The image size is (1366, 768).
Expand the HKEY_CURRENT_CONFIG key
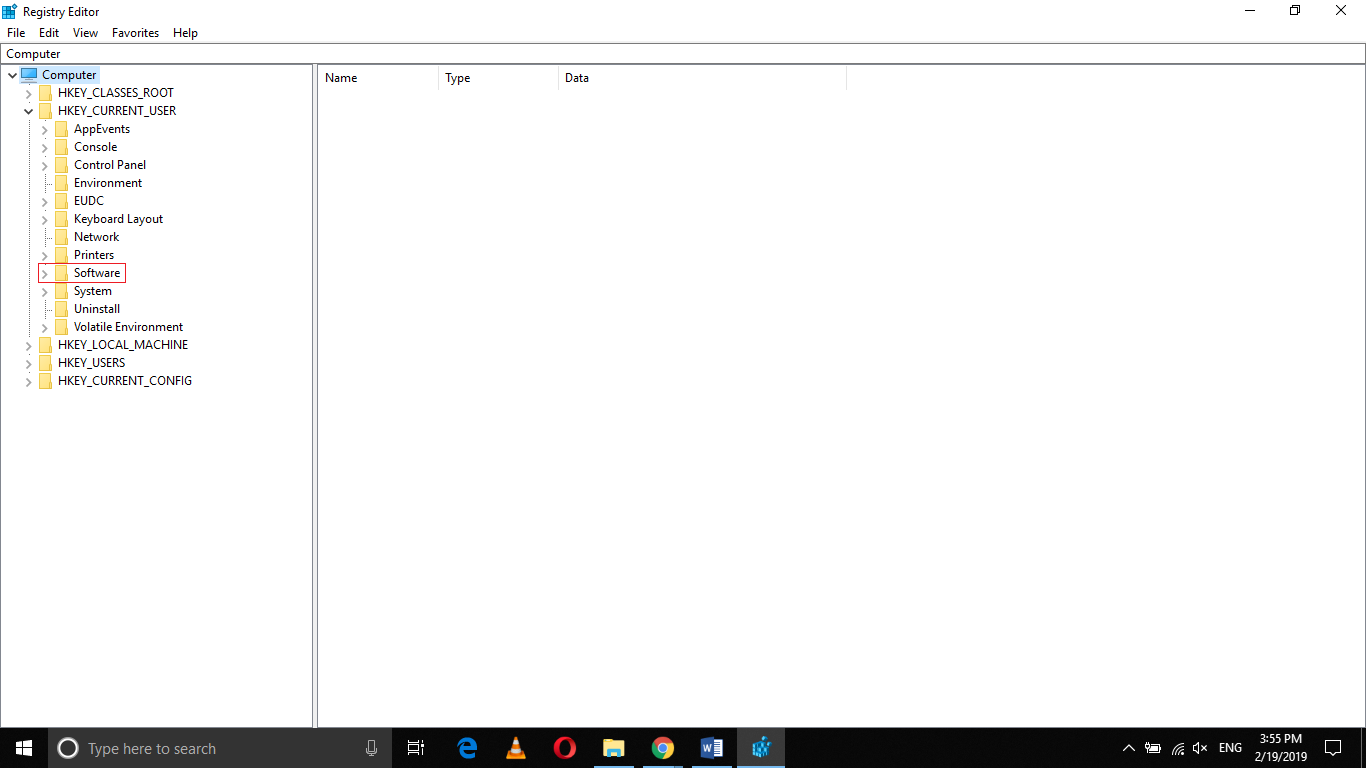(x=28, y=381)
